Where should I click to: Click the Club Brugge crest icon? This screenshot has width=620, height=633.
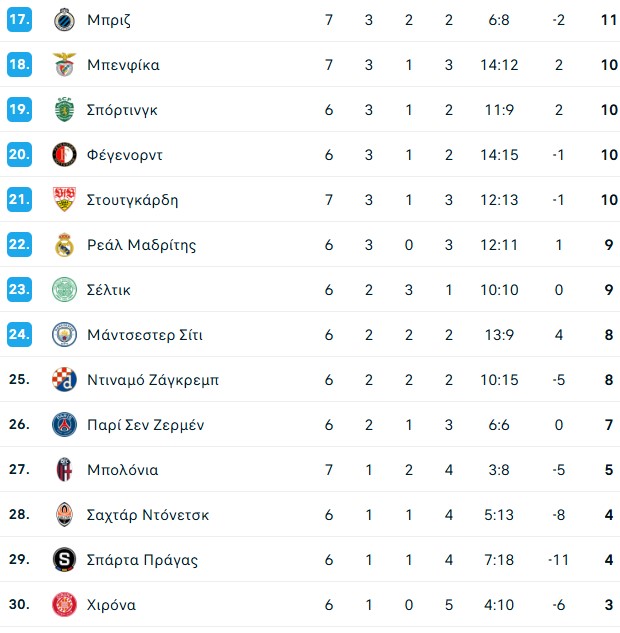[64, 20]
